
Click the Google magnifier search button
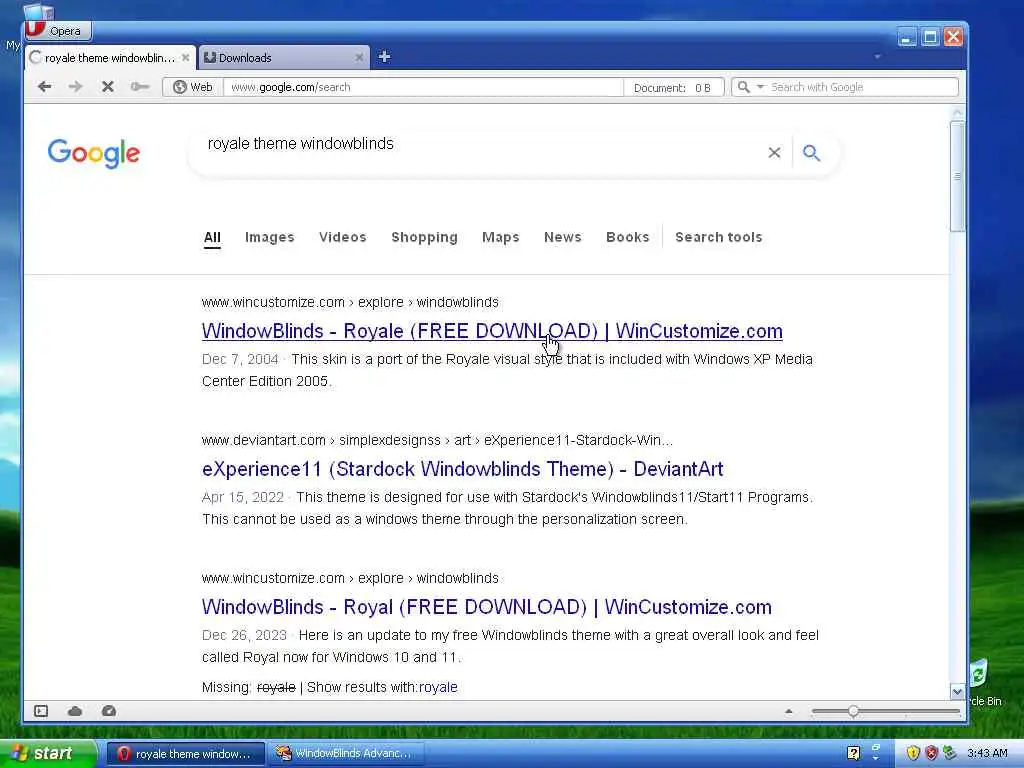pyautogui.click(x=811, y=153)
